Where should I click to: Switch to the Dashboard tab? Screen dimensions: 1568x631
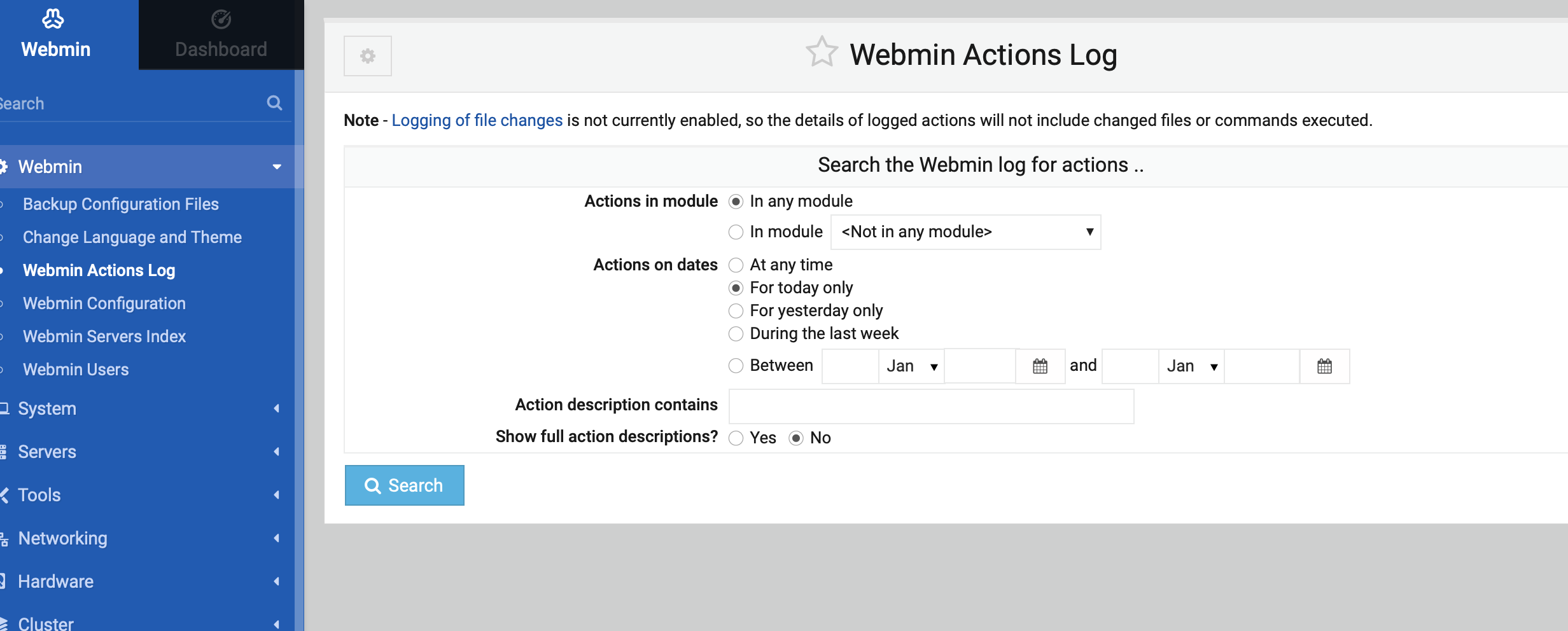tap(221, 34)
